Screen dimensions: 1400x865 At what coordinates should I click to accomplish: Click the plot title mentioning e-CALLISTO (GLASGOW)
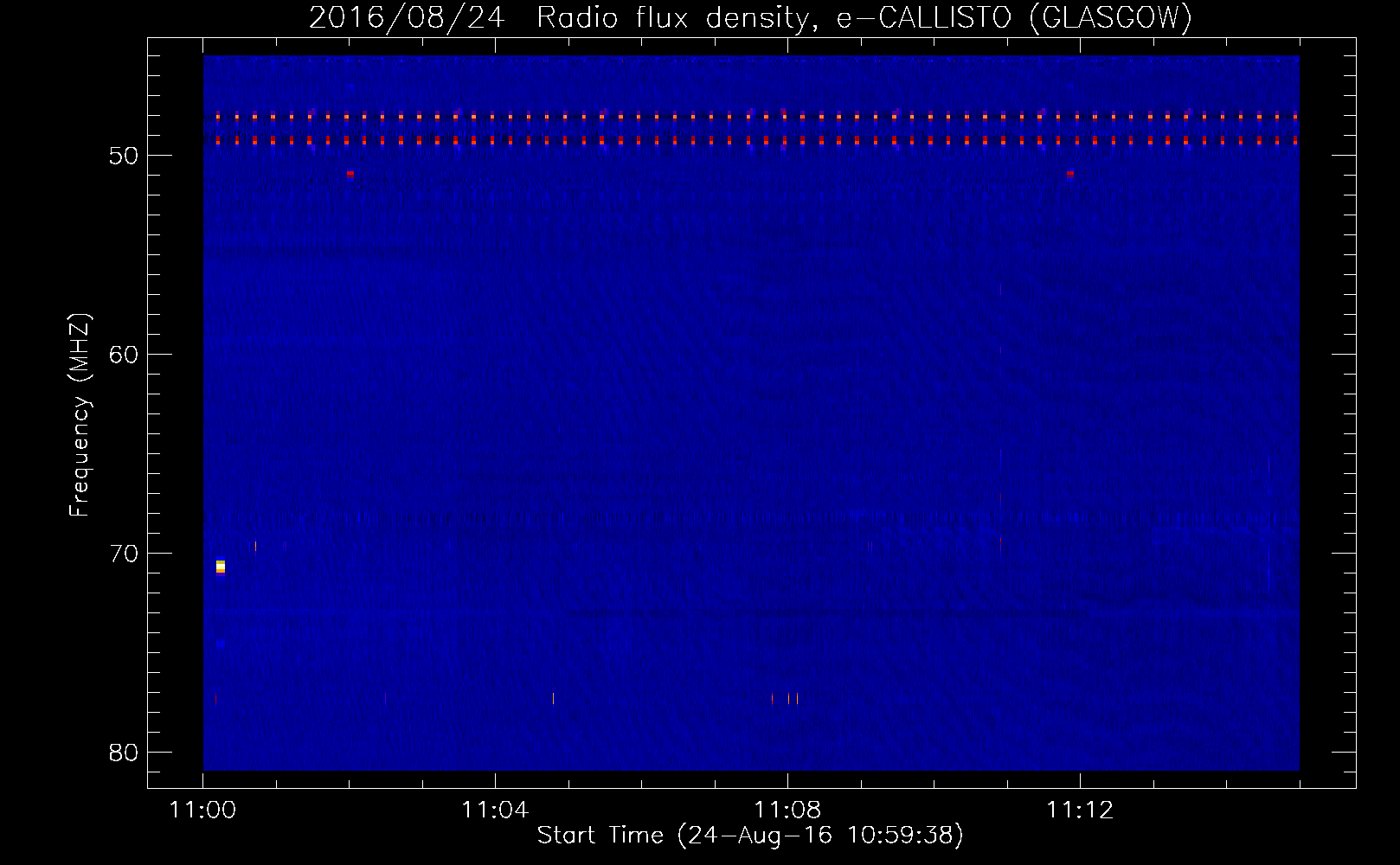coord(750,17)
